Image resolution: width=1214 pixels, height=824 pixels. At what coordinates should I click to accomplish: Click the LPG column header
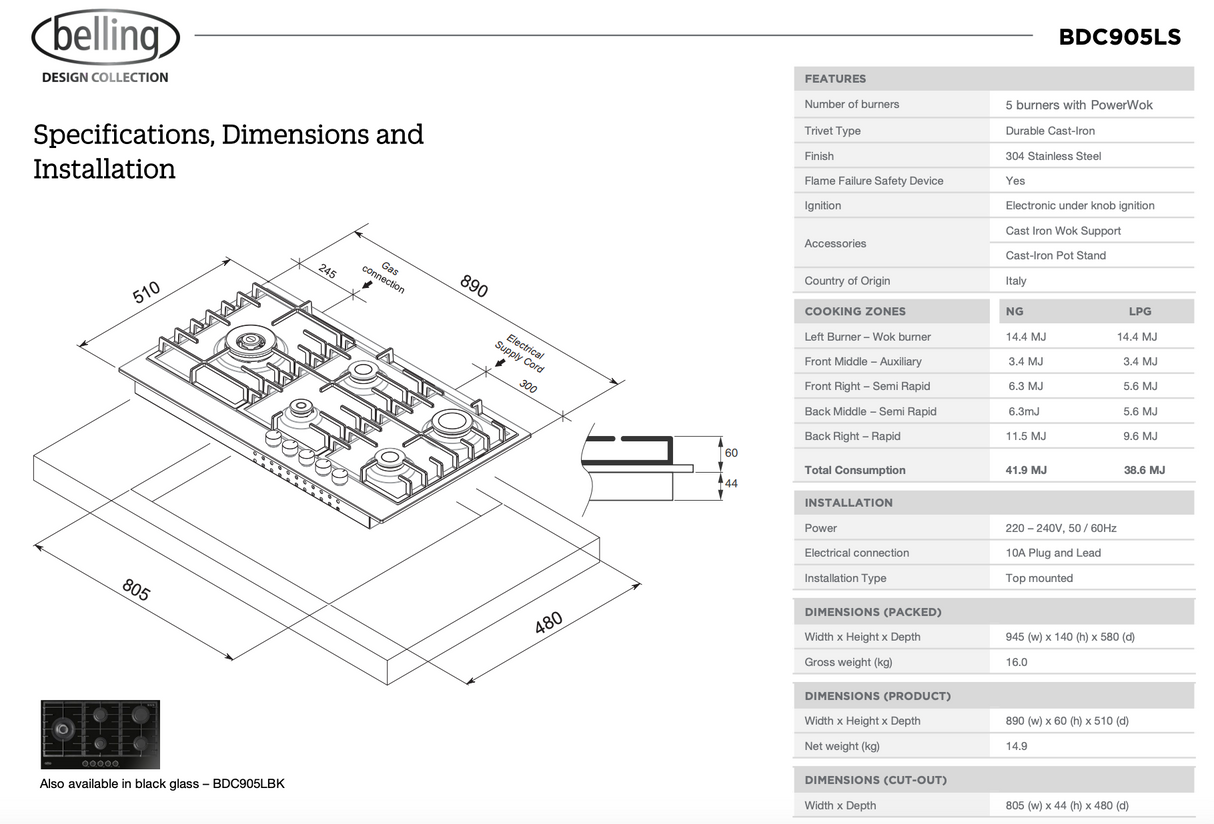click(1140, 311)
